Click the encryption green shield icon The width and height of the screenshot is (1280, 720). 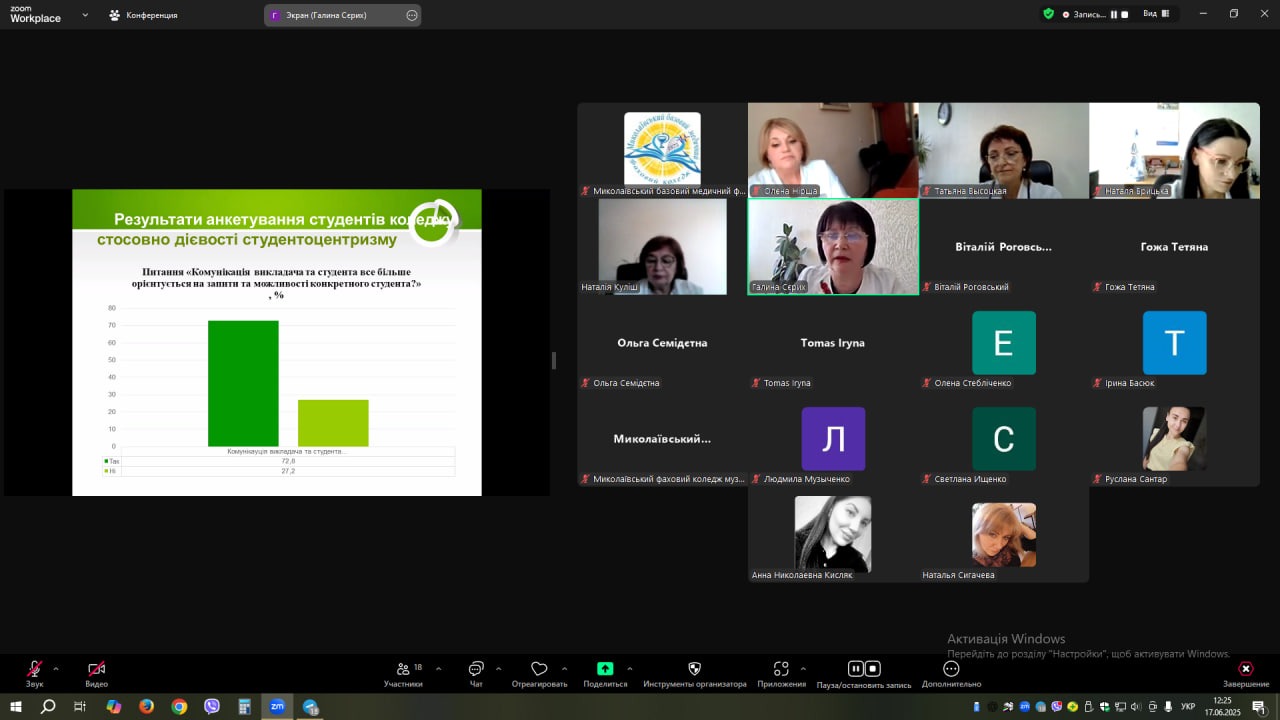point(1048,14)
